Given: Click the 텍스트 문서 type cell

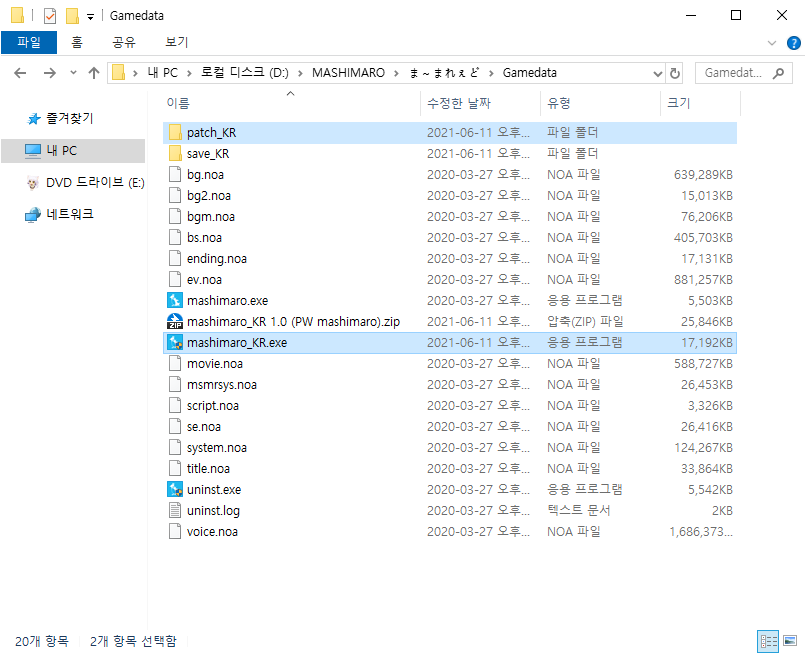Looking at the screenshot, I should point(578,511).
